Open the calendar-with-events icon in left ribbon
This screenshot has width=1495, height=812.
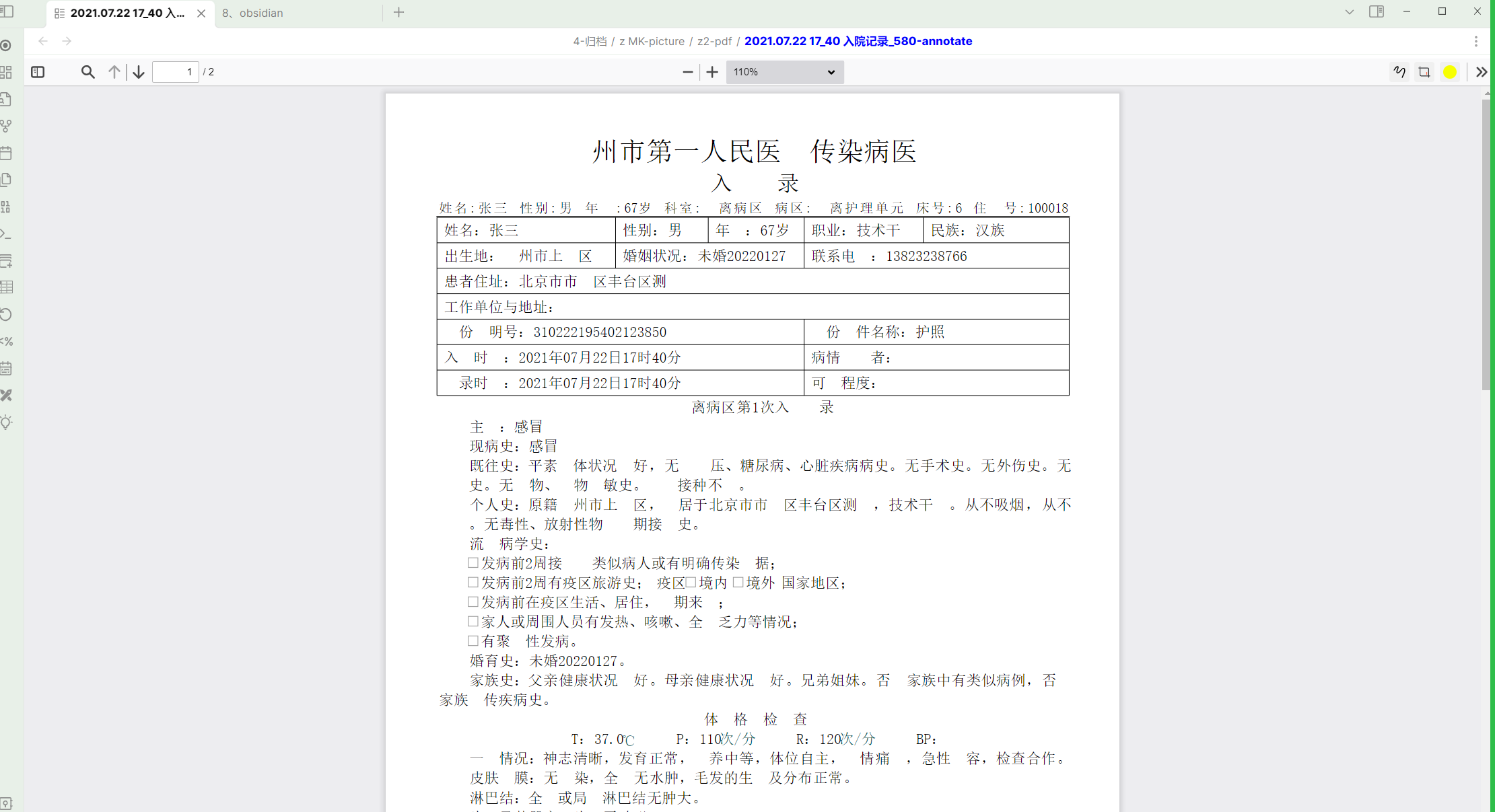6,368
